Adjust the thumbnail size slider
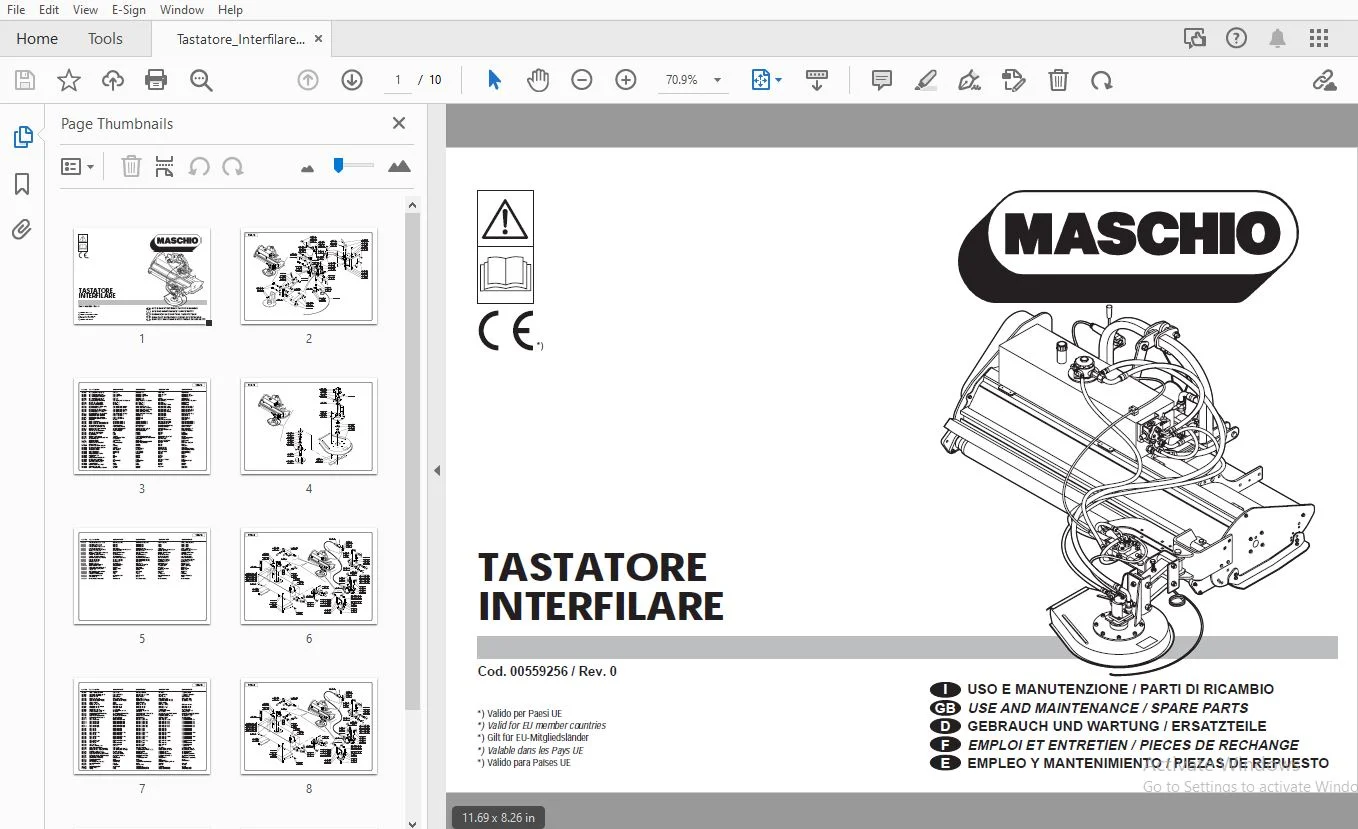Viewport: 1358px width, 829px height. click(339, 165)
